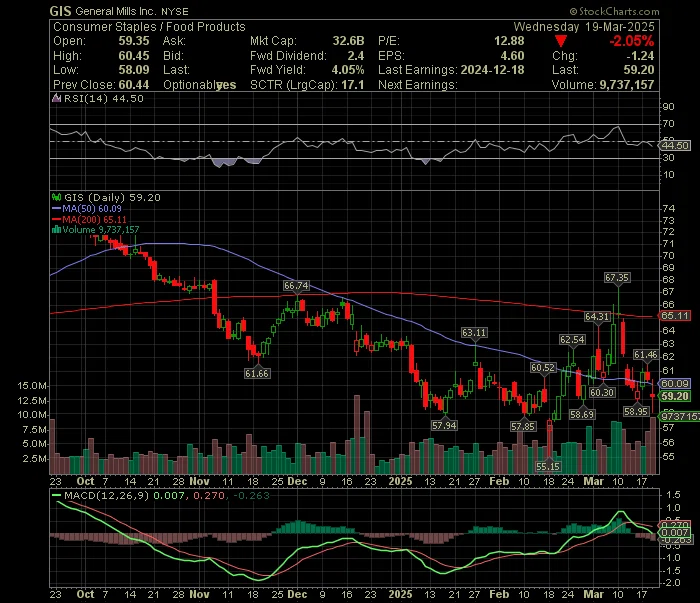Image resolution: width=700 pixels, height=603 pixels.
Task: Click the GIS (Daily) candlestick legend icon
Action: pyautogui.click(x=56, y=197)
